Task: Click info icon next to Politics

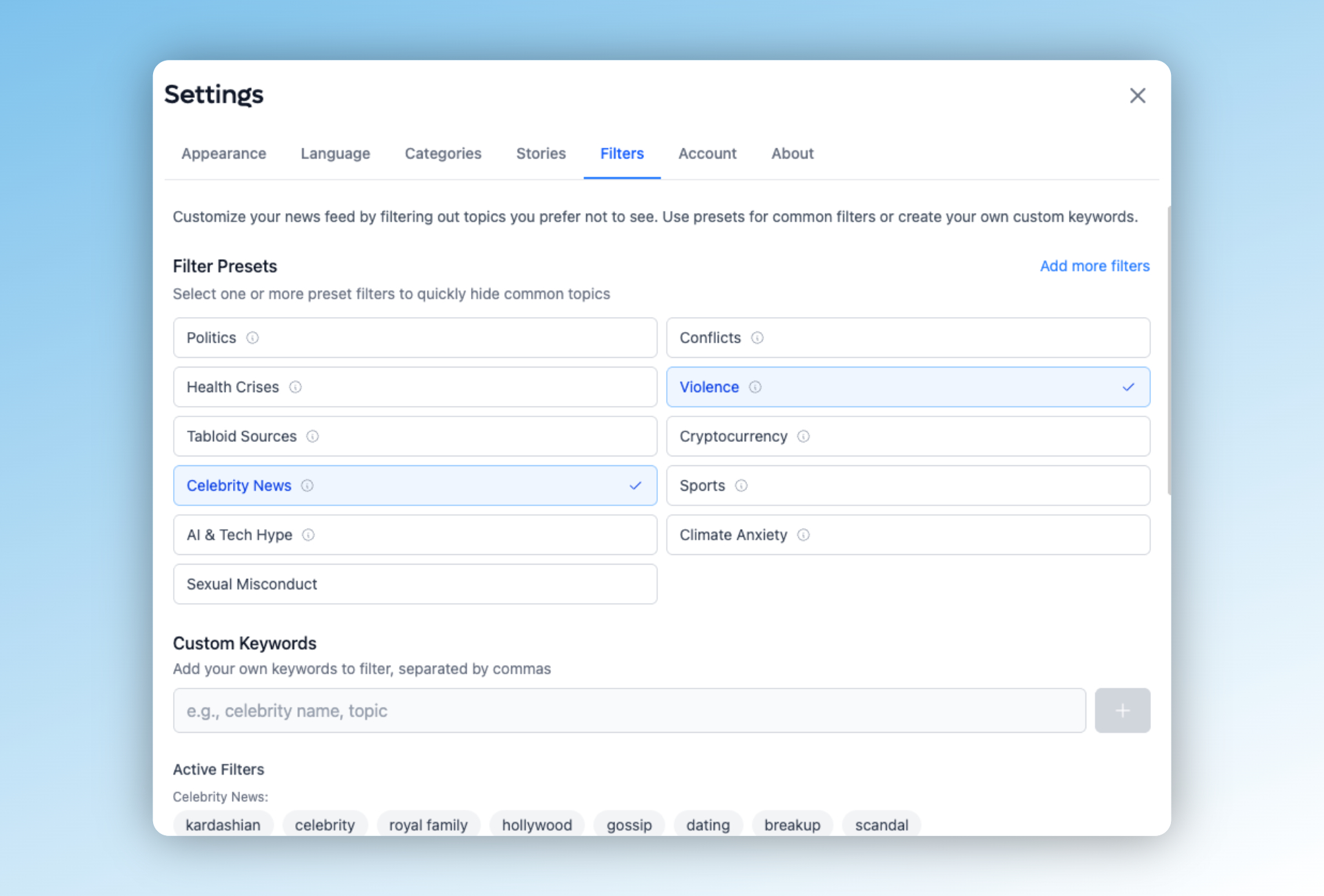Action: [x=252, y=338]
